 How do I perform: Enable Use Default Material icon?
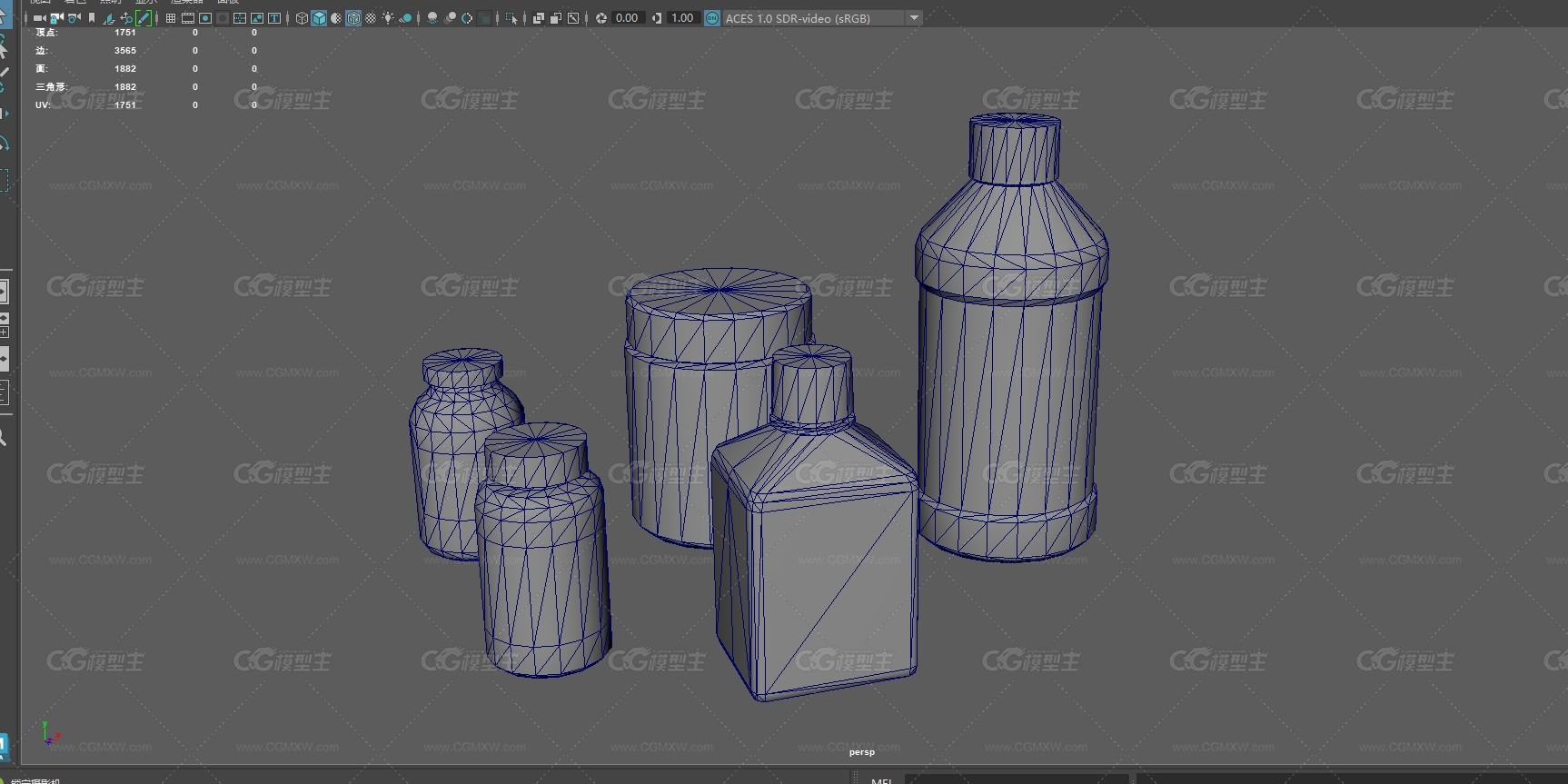pos(336,18)
